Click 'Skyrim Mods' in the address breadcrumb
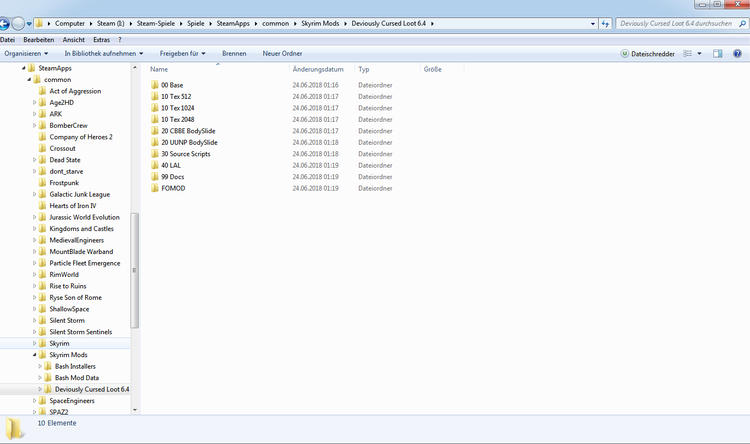This screenshot has height=444, width=750. (320, 23)
